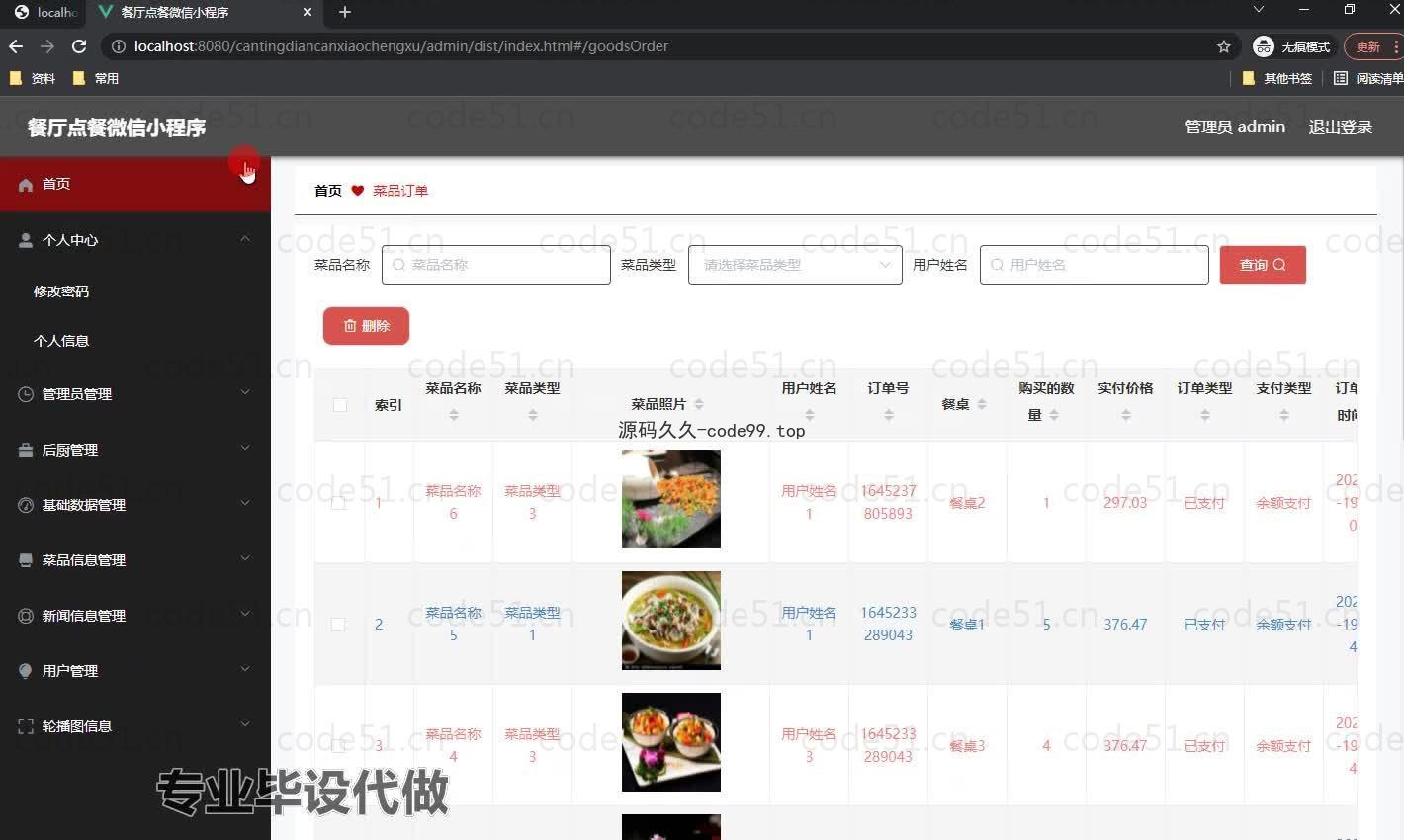
Task: Sort table by 菜品名称 column
Action: click(x=454, y=415)
